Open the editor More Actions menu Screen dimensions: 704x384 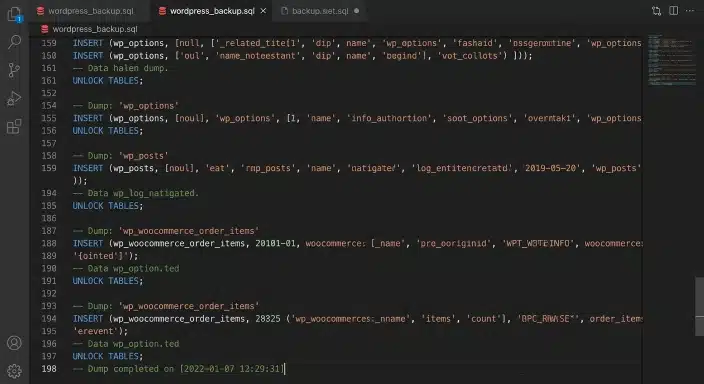point(690,11)
